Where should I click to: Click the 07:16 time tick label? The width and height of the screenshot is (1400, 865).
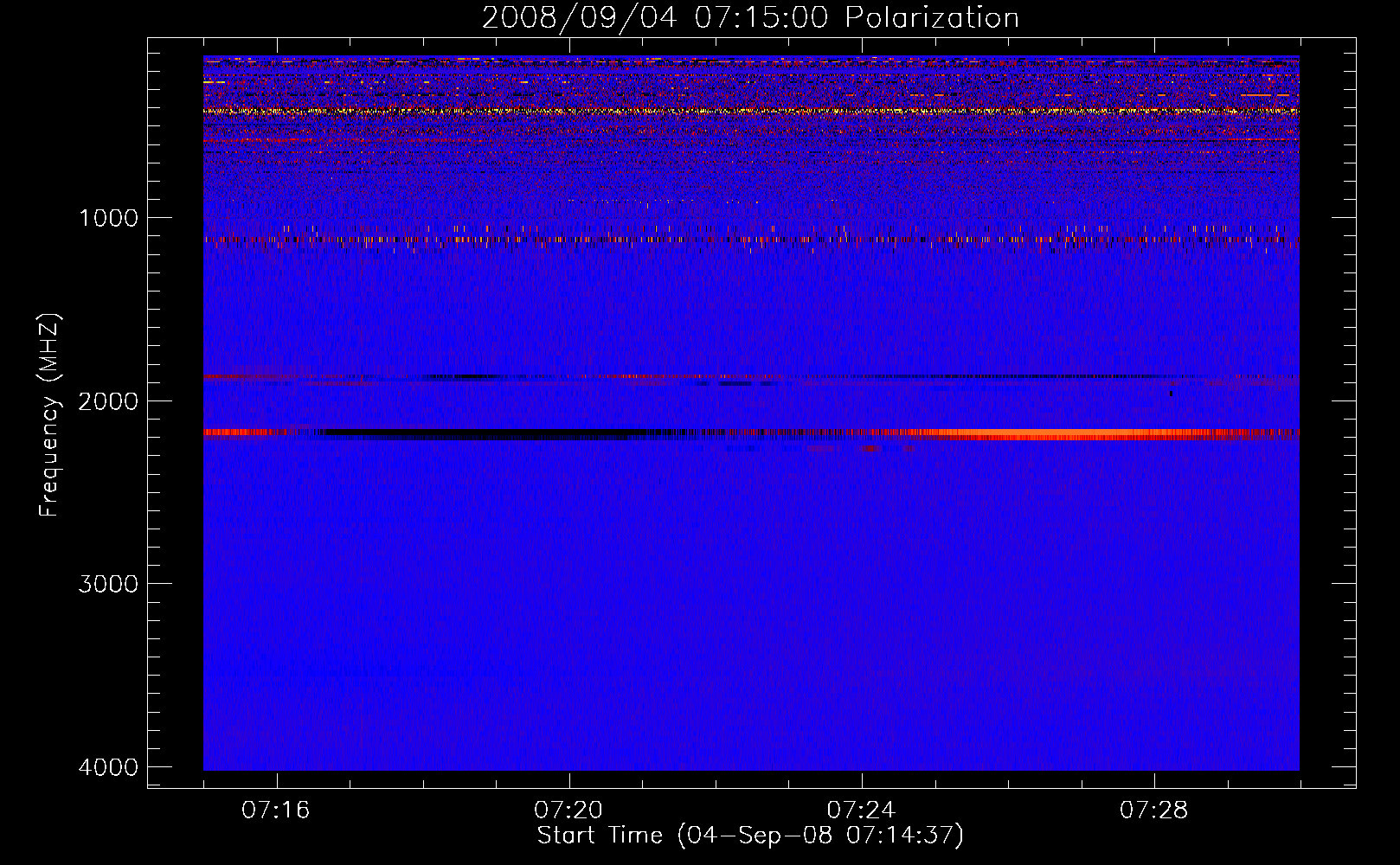276,811
